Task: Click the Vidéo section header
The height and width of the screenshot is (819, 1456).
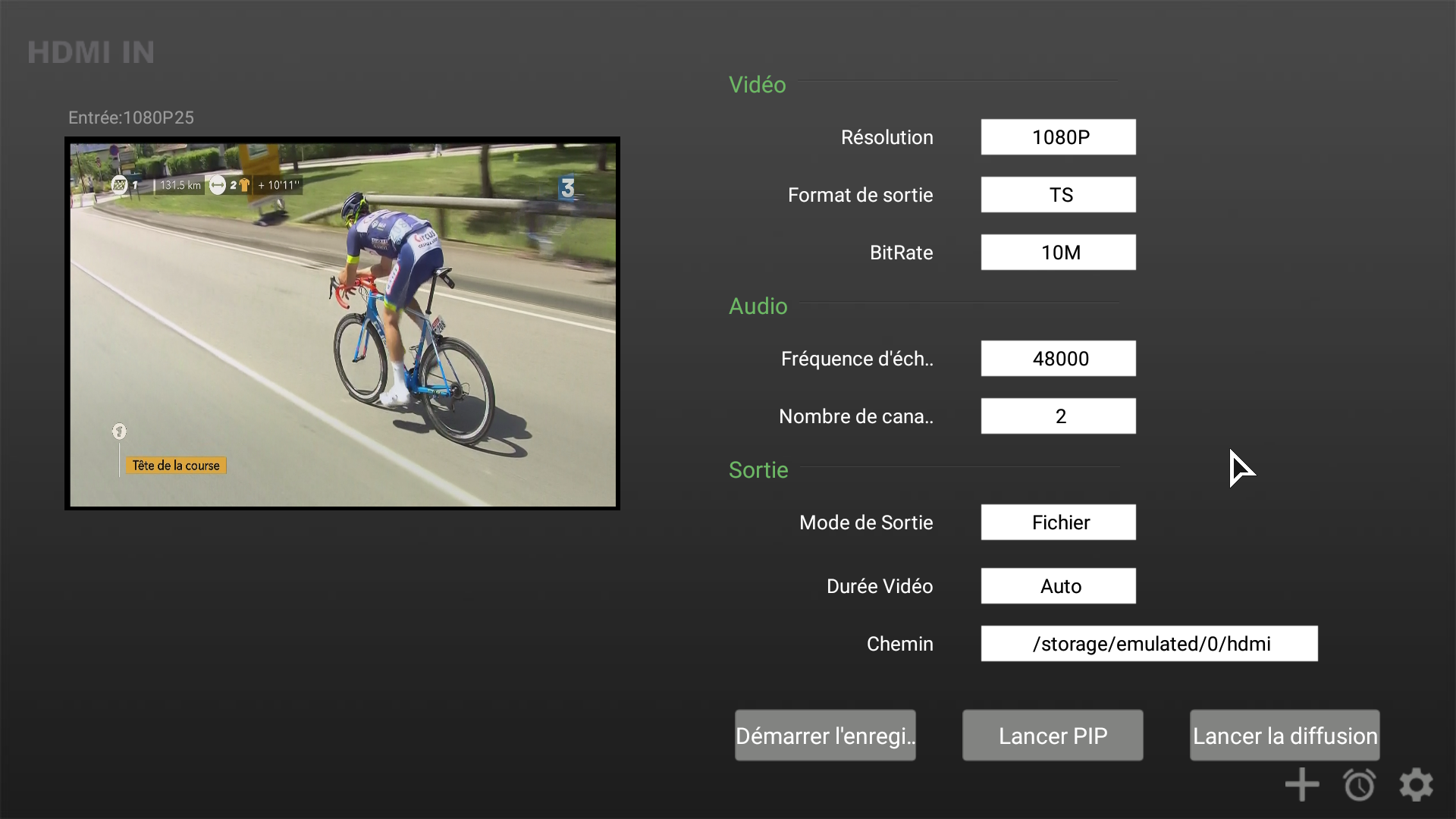Action: coord(757,85)
